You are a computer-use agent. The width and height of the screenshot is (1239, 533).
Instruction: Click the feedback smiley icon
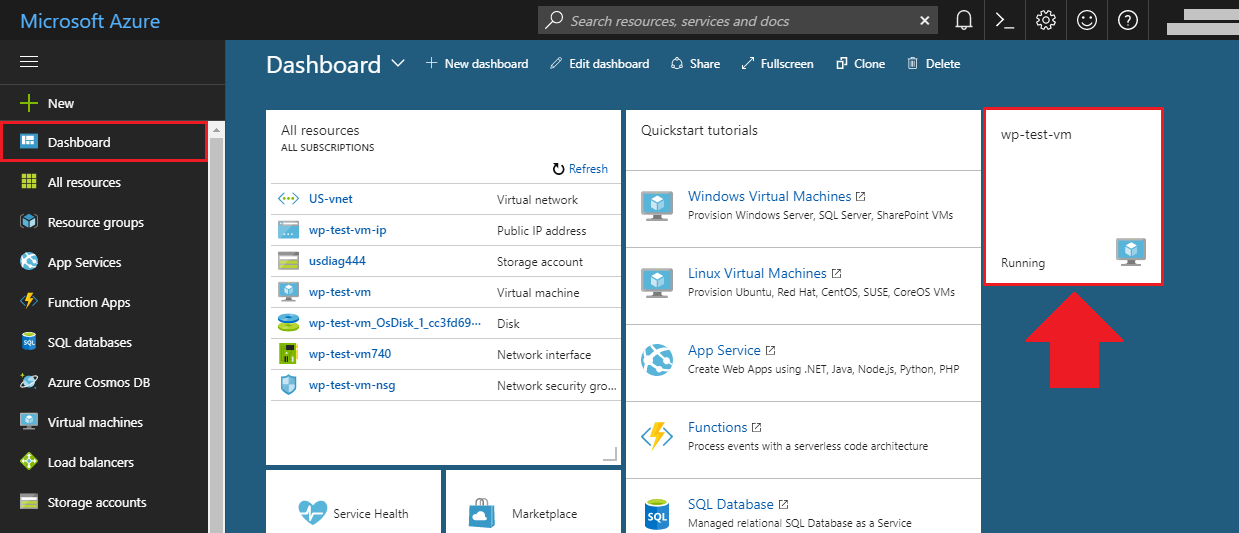coord(1087,20)
